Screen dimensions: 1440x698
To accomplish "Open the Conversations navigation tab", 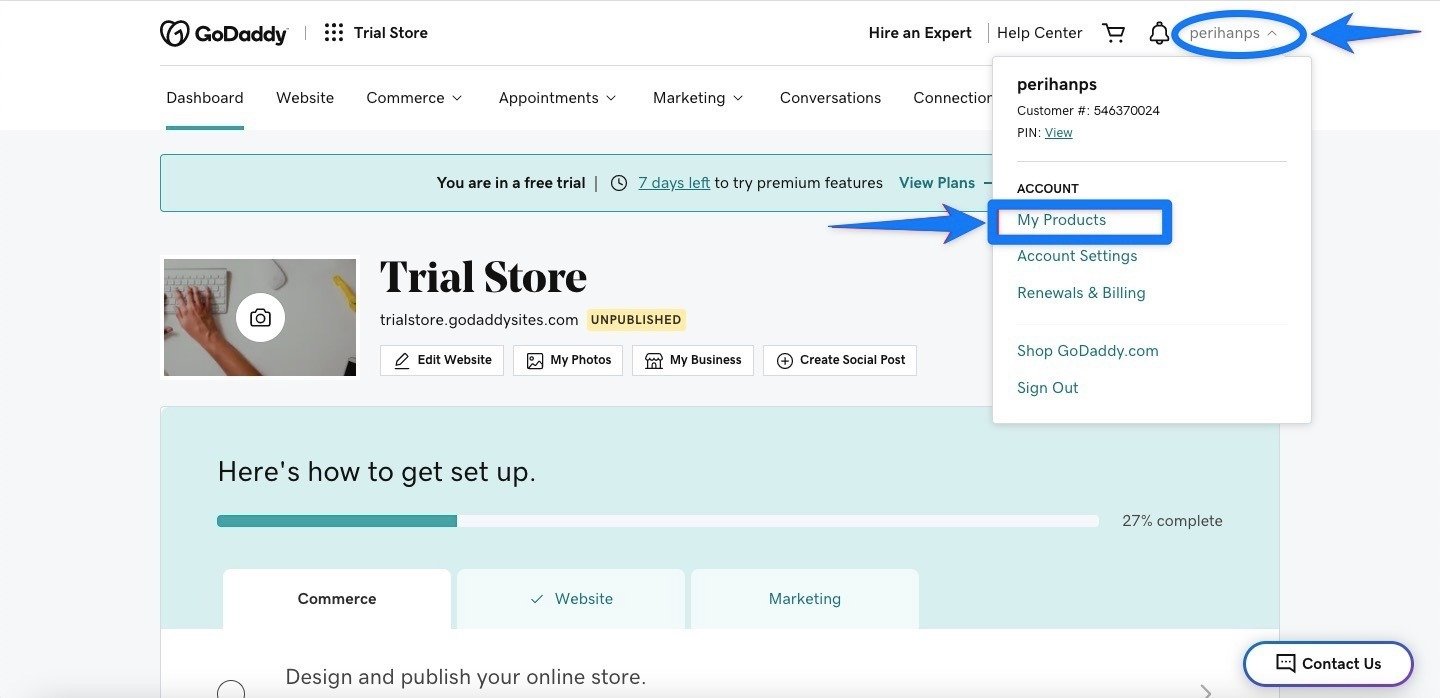I will coord(830,98).
